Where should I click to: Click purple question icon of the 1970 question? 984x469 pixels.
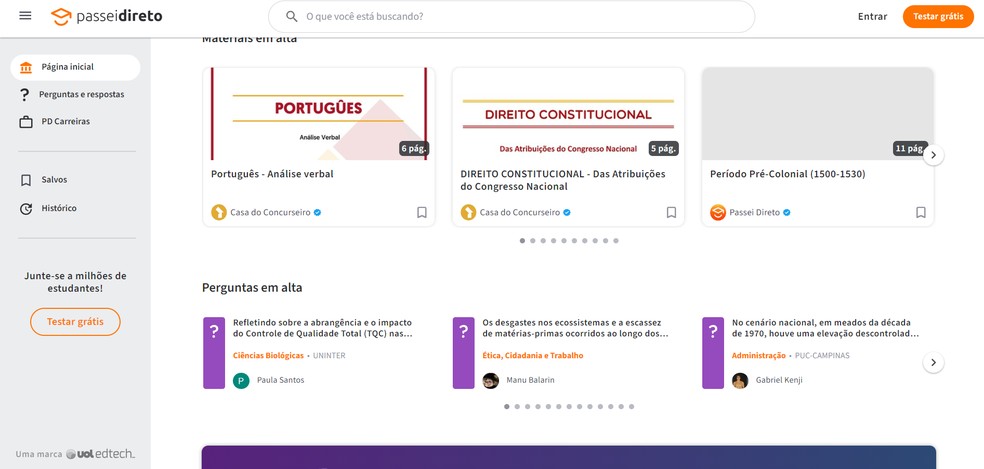713,353
